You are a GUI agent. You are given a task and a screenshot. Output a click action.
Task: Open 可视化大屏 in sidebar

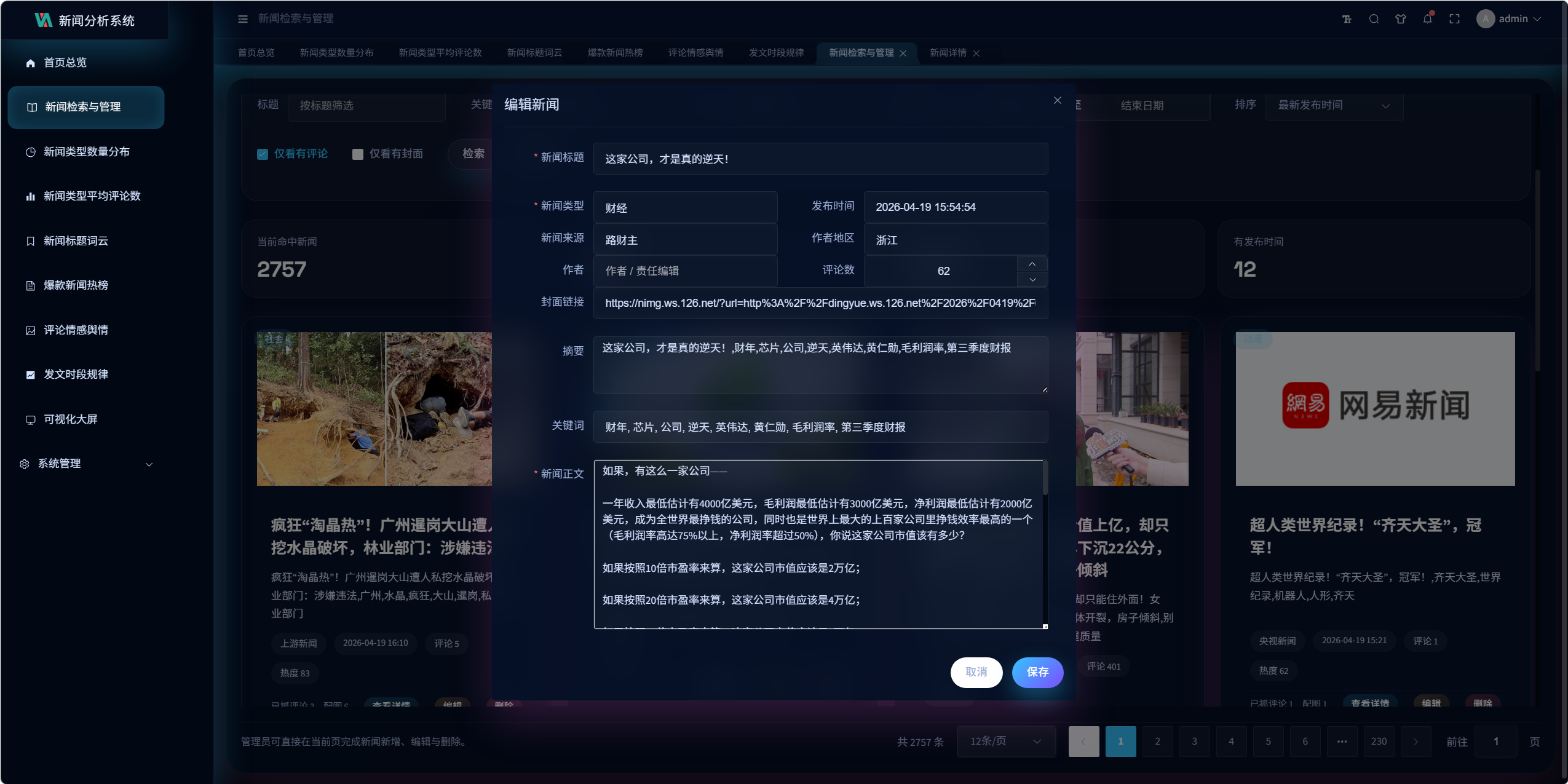tap(71, 419)
